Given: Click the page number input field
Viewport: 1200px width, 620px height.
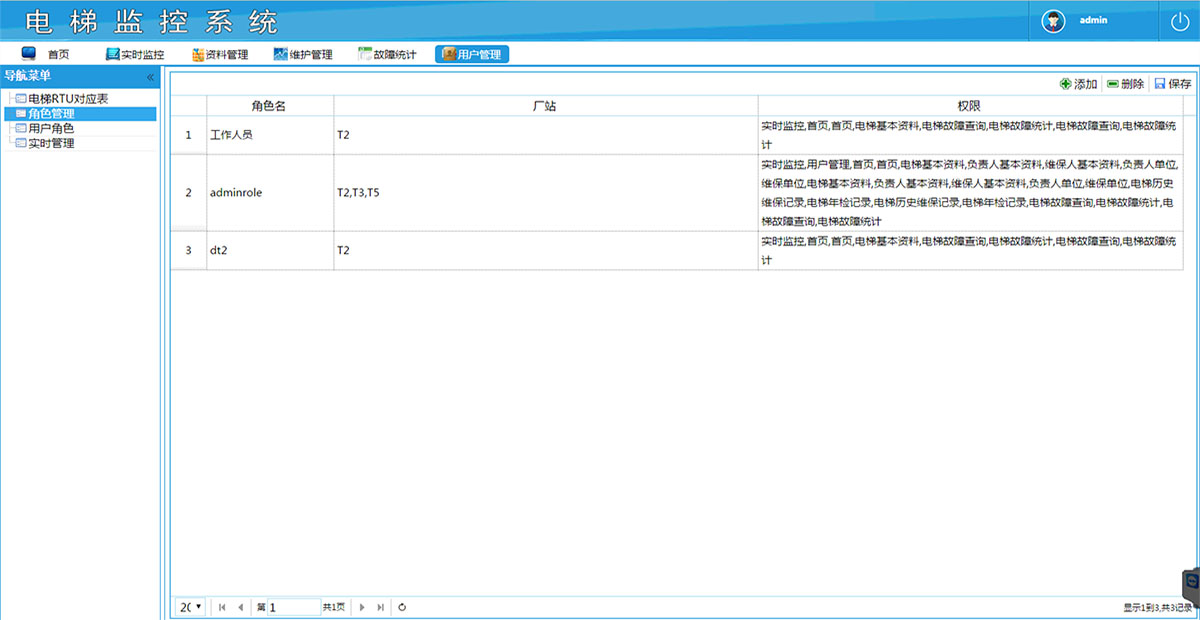Looking at the screenshot, I should tap(293, 607).
